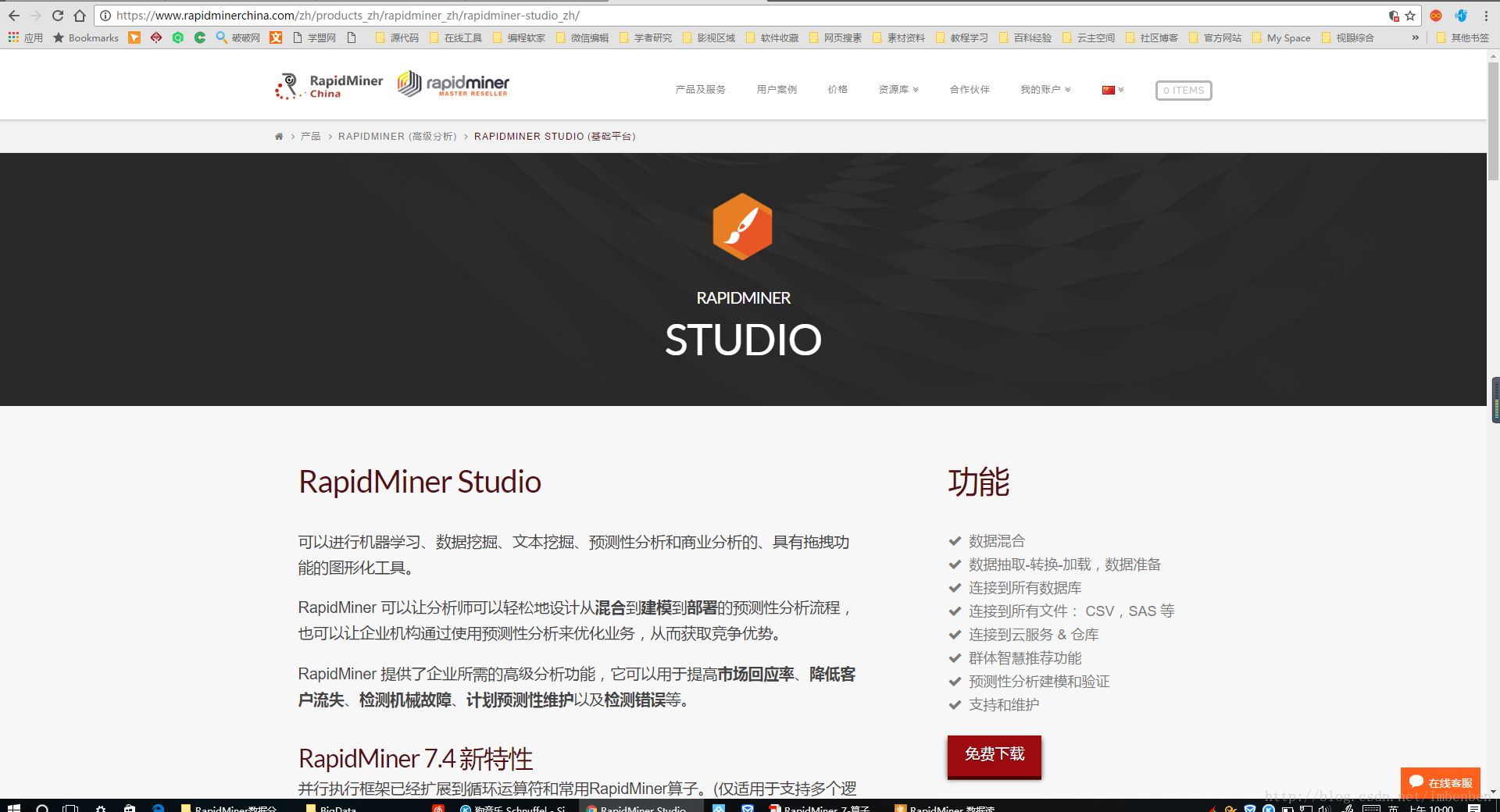Open the 合作伙伴 menu item

click(x=970, y=90)
